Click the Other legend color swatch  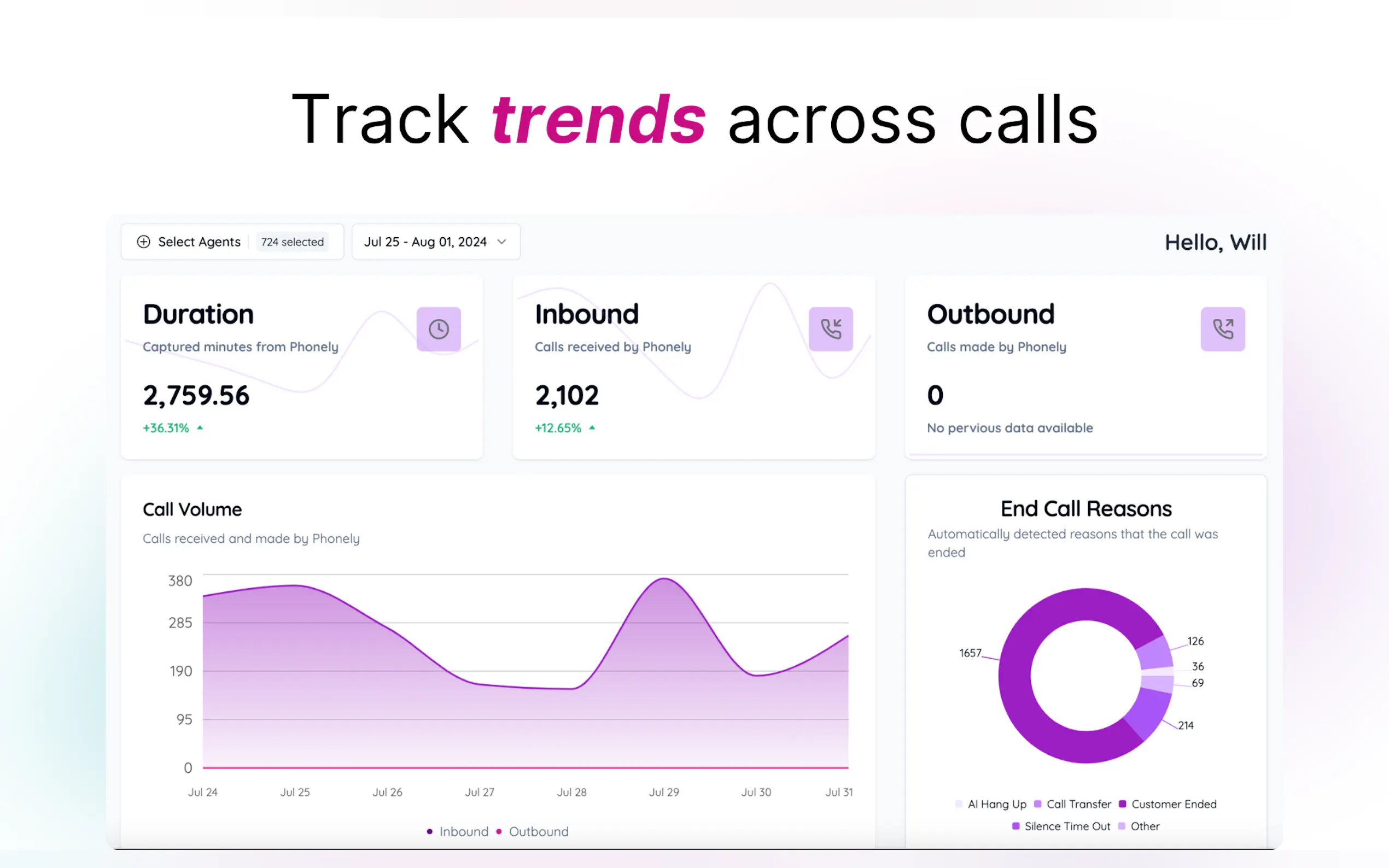tap(1122, 826)
